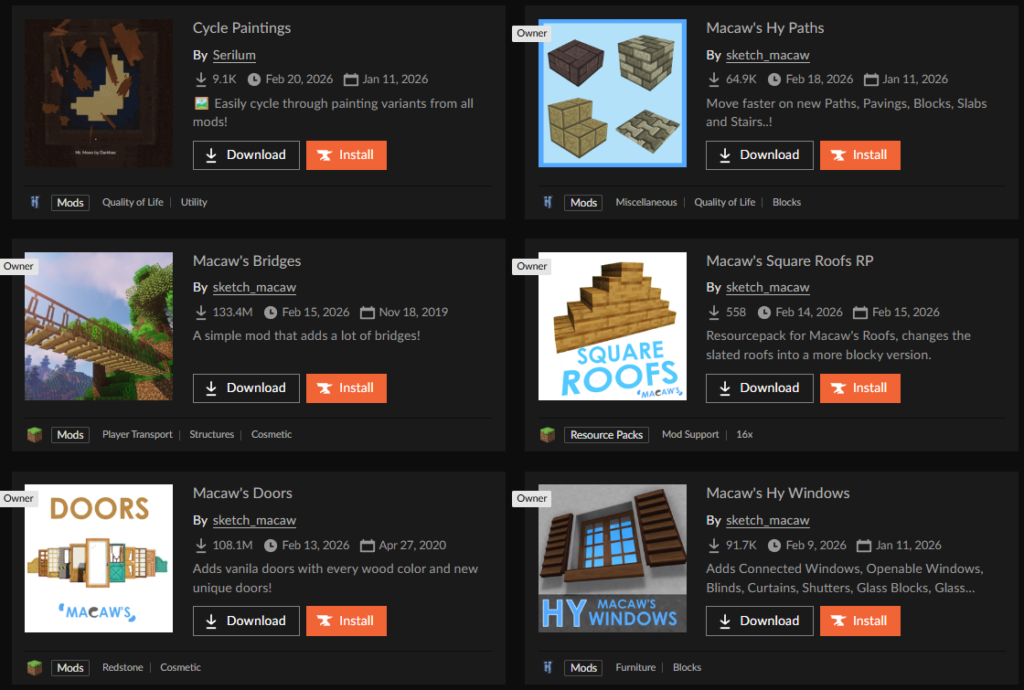Install Macaw's Hy Windows
Viewport: 1024px width, 690px height.
[x=860, y=621]
